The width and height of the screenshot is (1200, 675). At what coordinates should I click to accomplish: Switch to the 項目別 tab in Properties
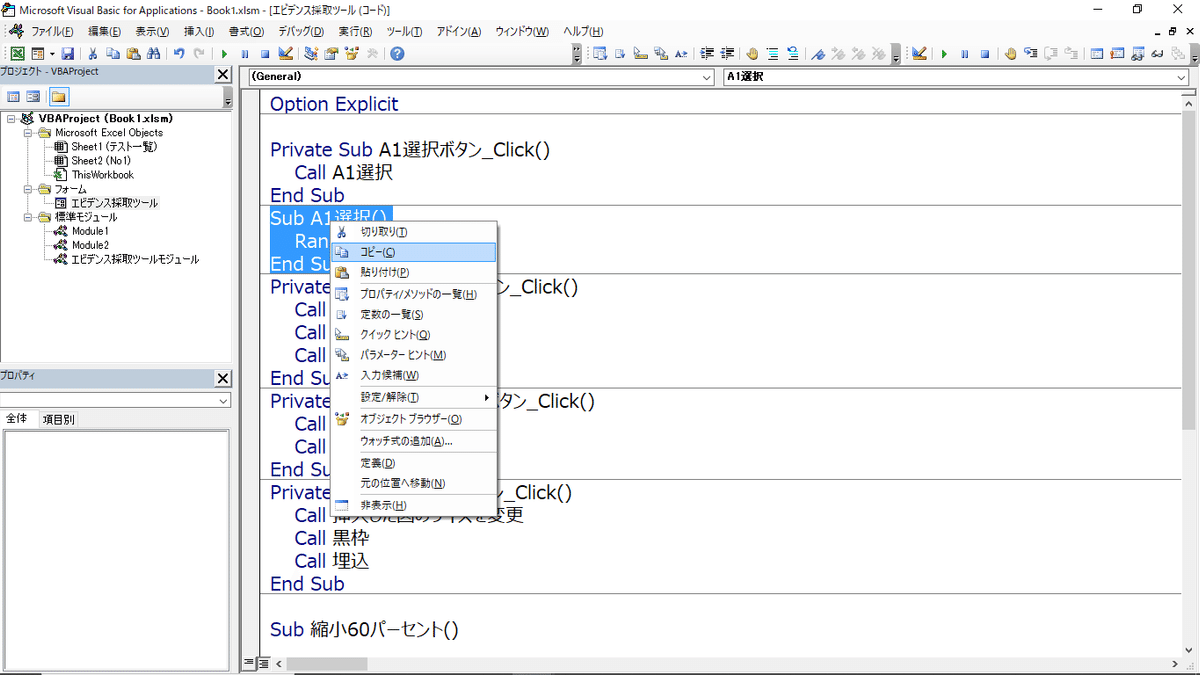58,420
